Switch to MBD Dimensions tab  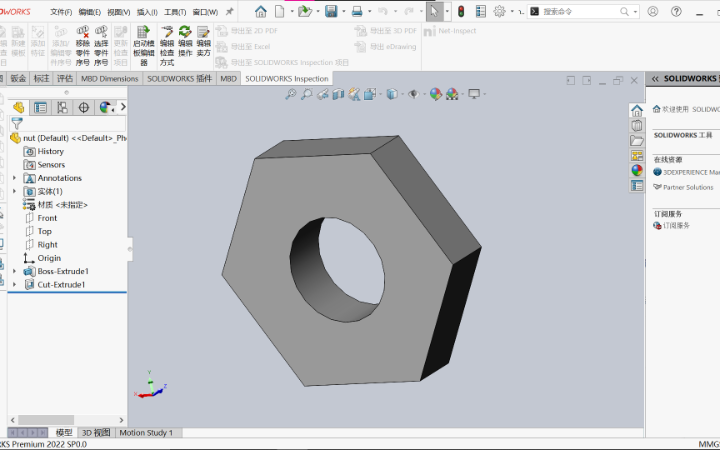(109, 79)
